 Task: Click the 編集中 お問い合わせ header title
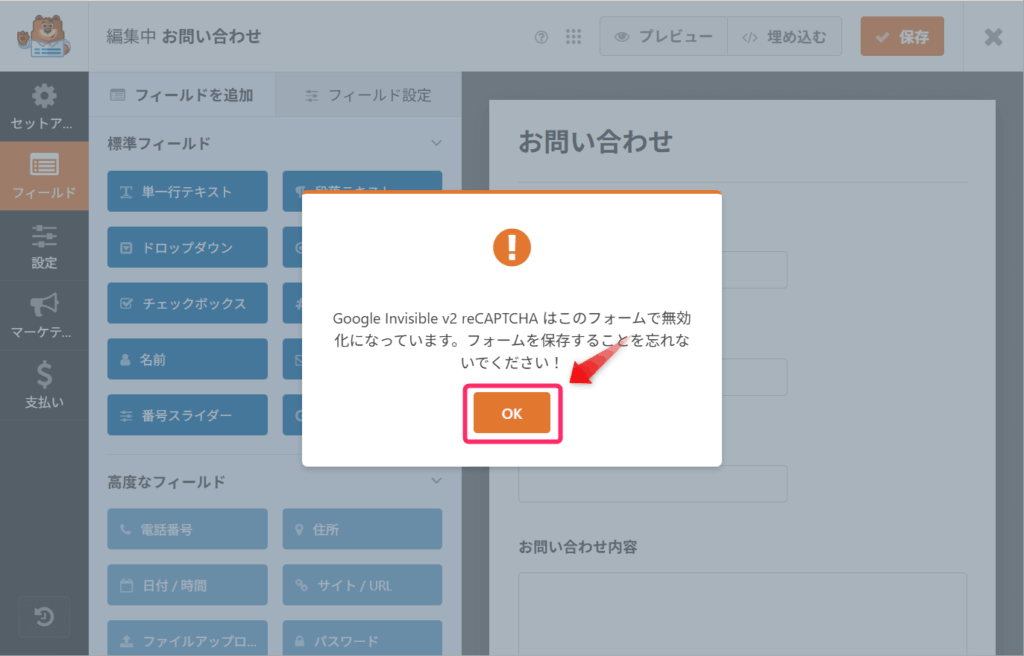tap(184, 37)
